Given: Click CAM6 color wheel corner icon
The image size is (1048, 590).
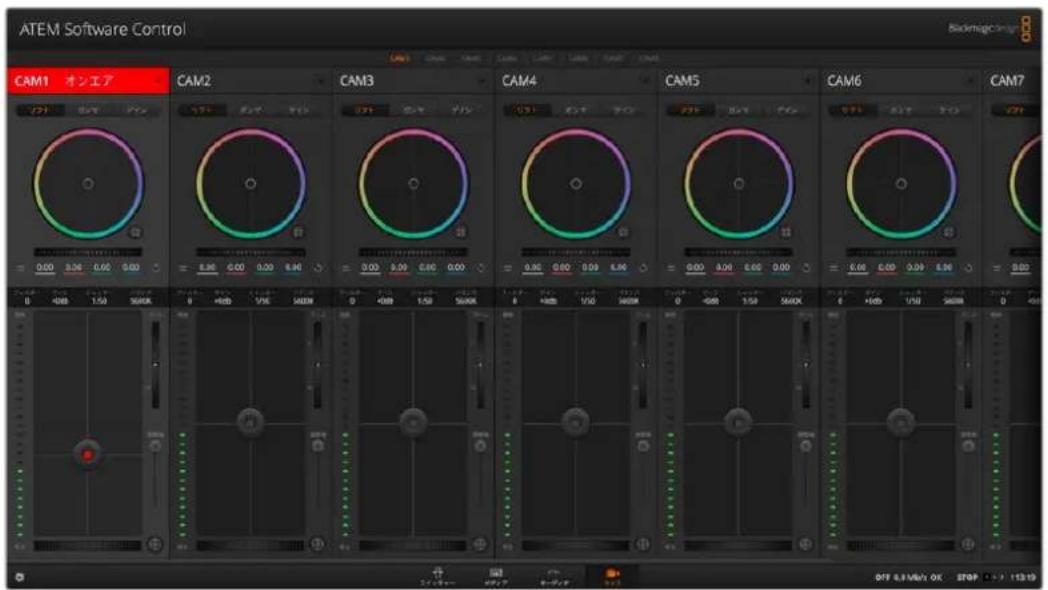Looking at the screenshot, I should click(x=948, y=232).
